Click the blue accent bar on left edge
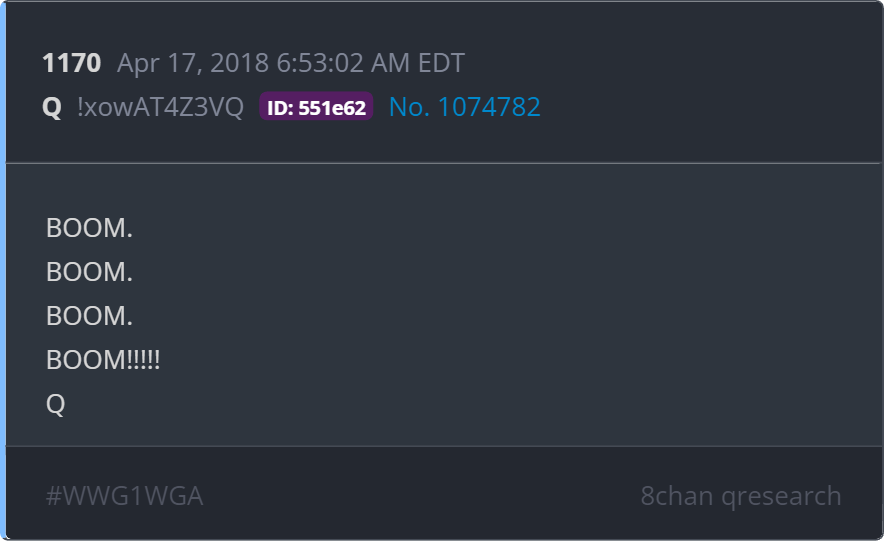 tap(3, 271)
